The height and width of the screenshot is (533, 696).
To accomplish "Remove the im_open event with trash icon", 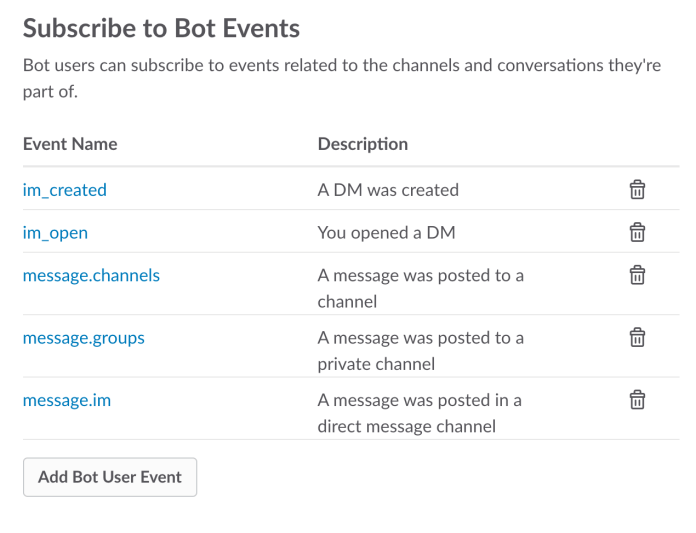I will 637,232.
